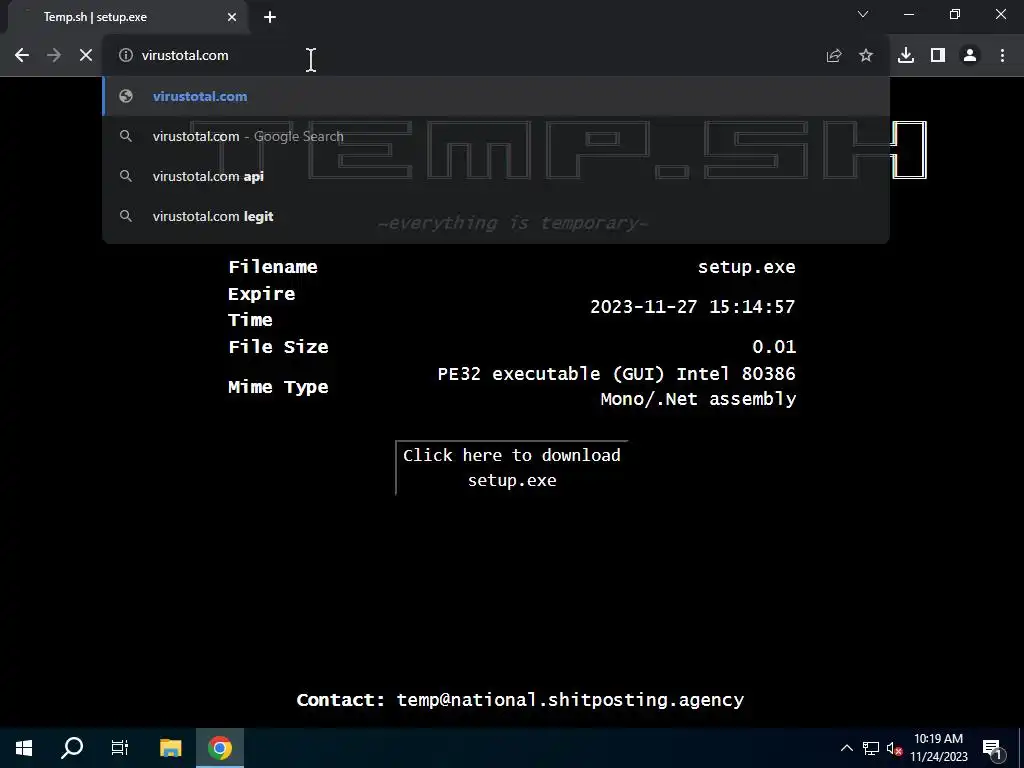Choose the virustotal.com URL suggestion
The width and height of the screenshot is (1024, 768).
(496, 97)
